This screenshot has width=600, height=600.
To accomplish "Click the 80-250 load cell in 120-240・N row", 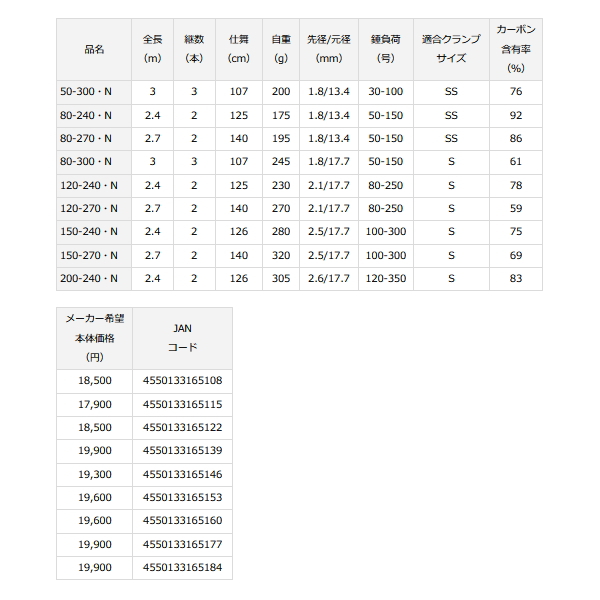I will [386, 186].
